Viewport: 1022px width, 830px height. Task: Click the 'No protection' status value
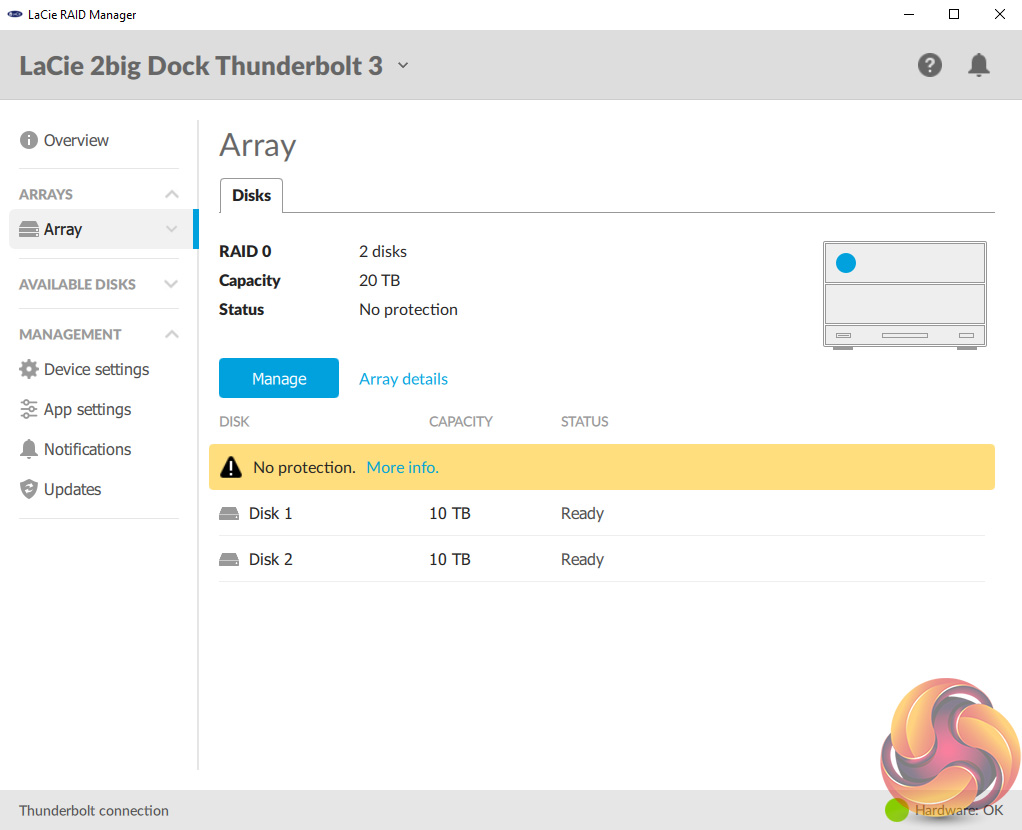pyautogui.click(x=408, y=310)
